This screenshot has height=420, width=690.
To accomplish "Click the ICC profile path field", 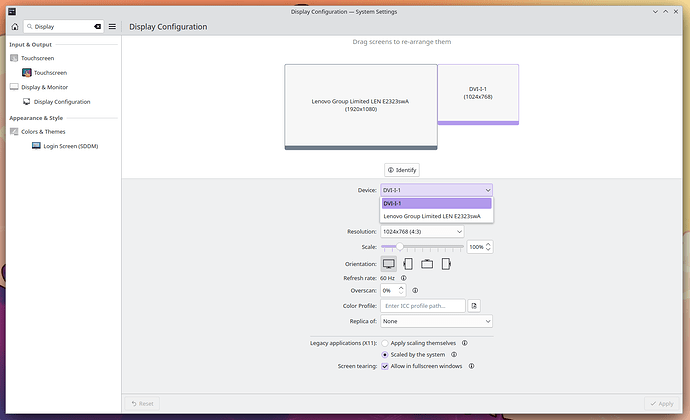I will click(423, 306).
